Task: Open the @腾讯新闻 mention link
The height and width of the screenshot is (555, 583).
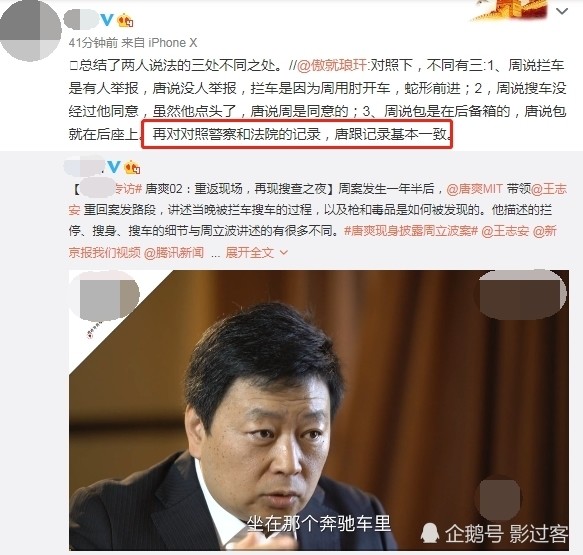Action: coord(174,253)
